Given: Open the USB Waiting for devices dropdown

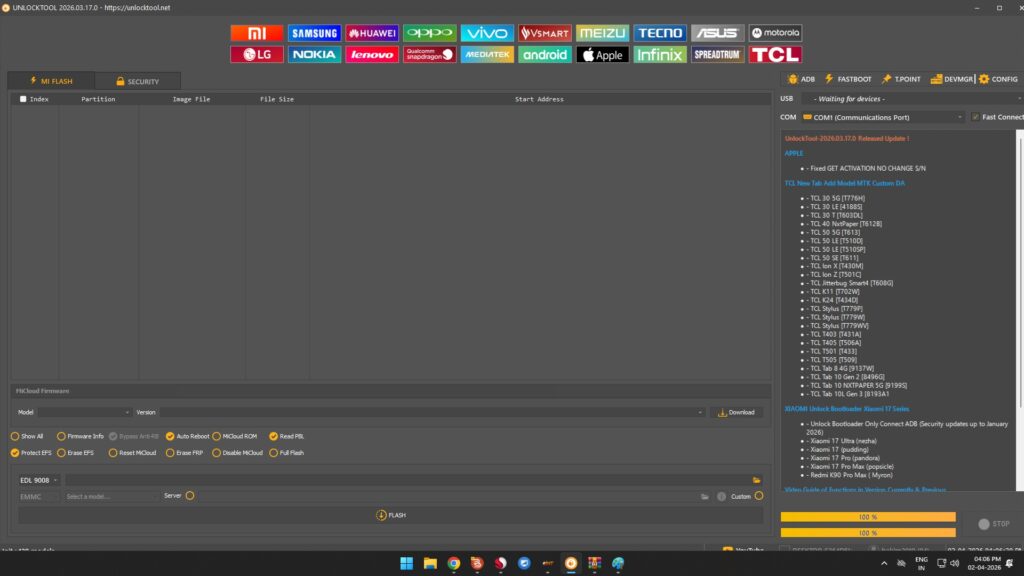Looking at the screenshot, I should [912, 99].
